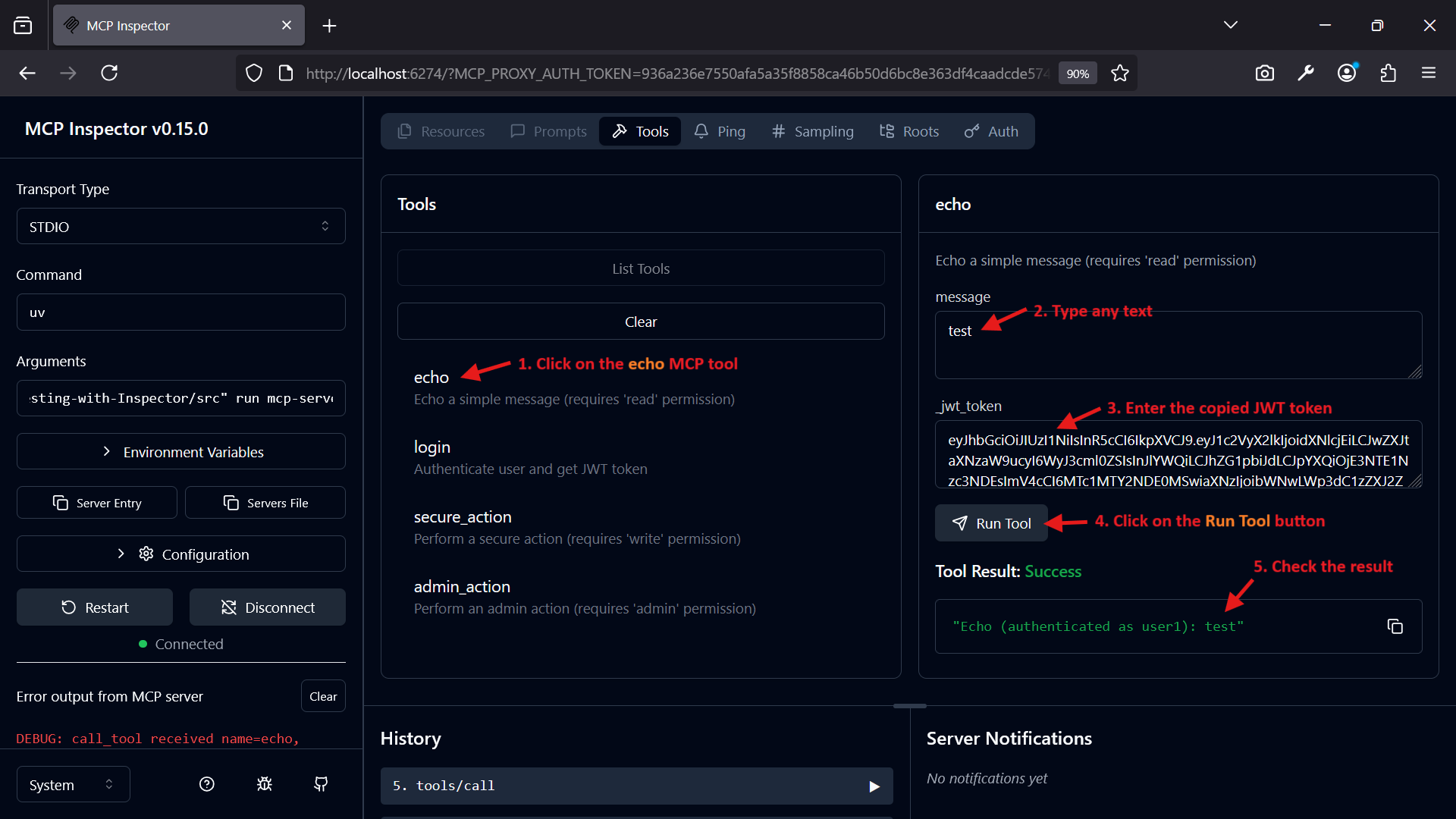Click the browser address bar URL

677,74
